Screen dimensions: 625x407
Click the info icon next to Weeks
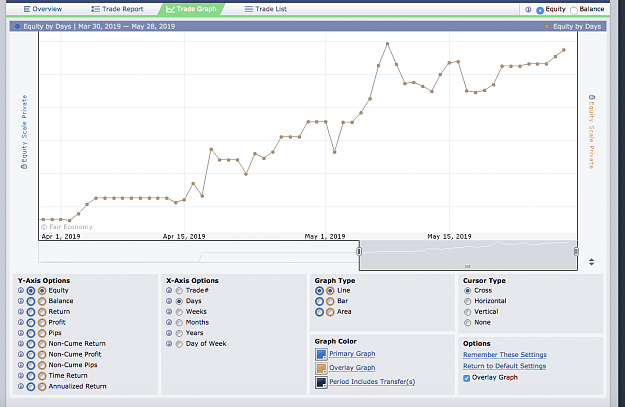click(169, 312)
